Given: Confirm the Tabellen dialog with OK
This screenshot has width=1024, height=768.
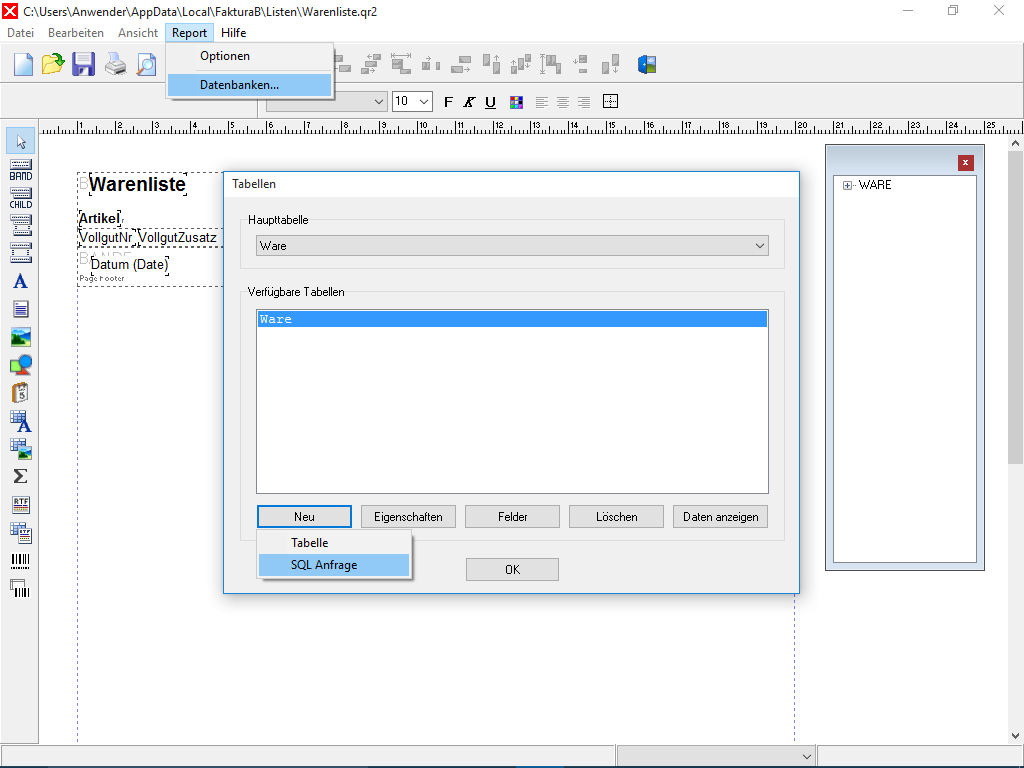Looking at the screenshot, I should coord(512,569).
